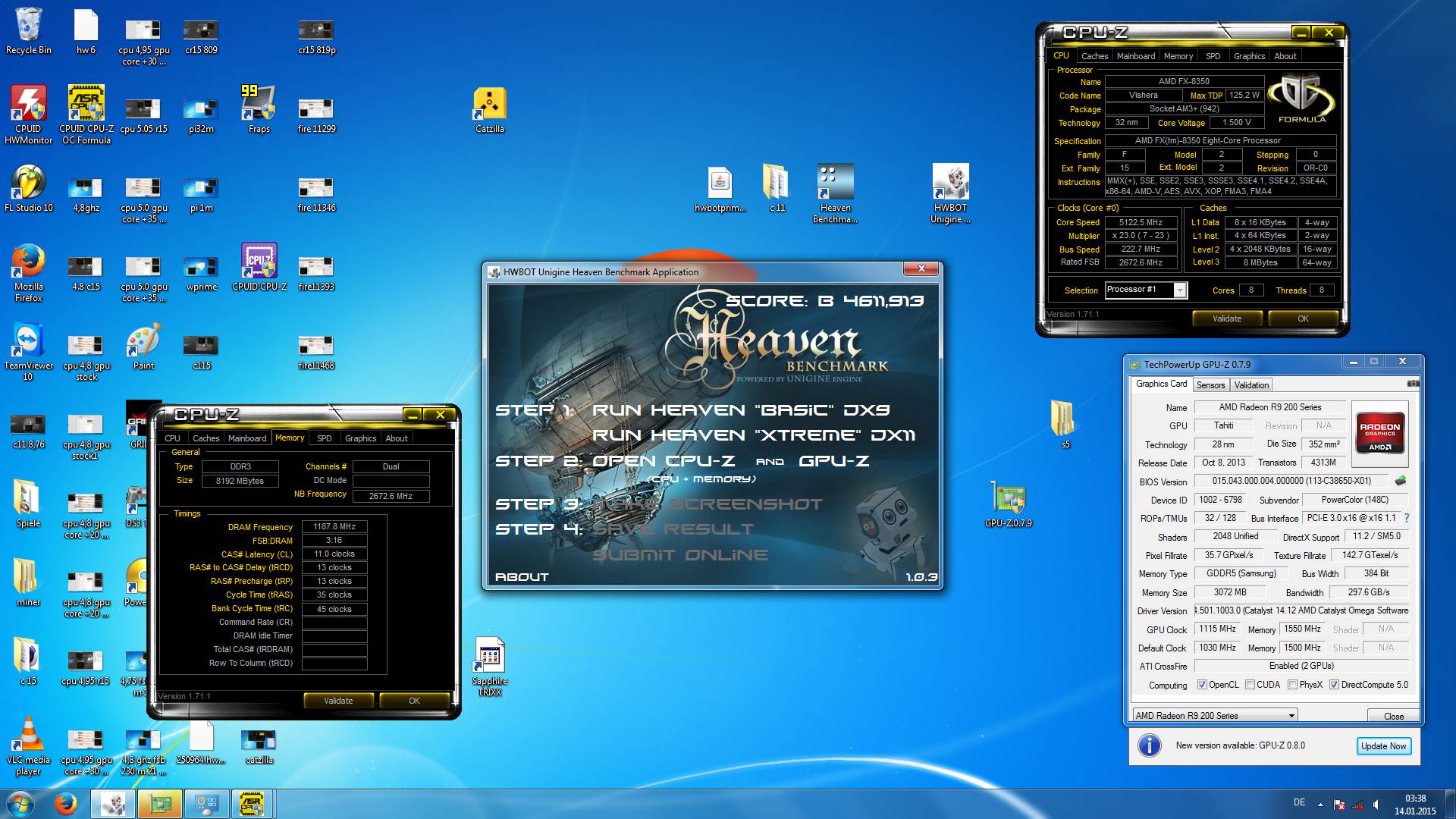1456x819 pixels.
Task: Open VLC media player desktop icon
Action: click(28, 745)
